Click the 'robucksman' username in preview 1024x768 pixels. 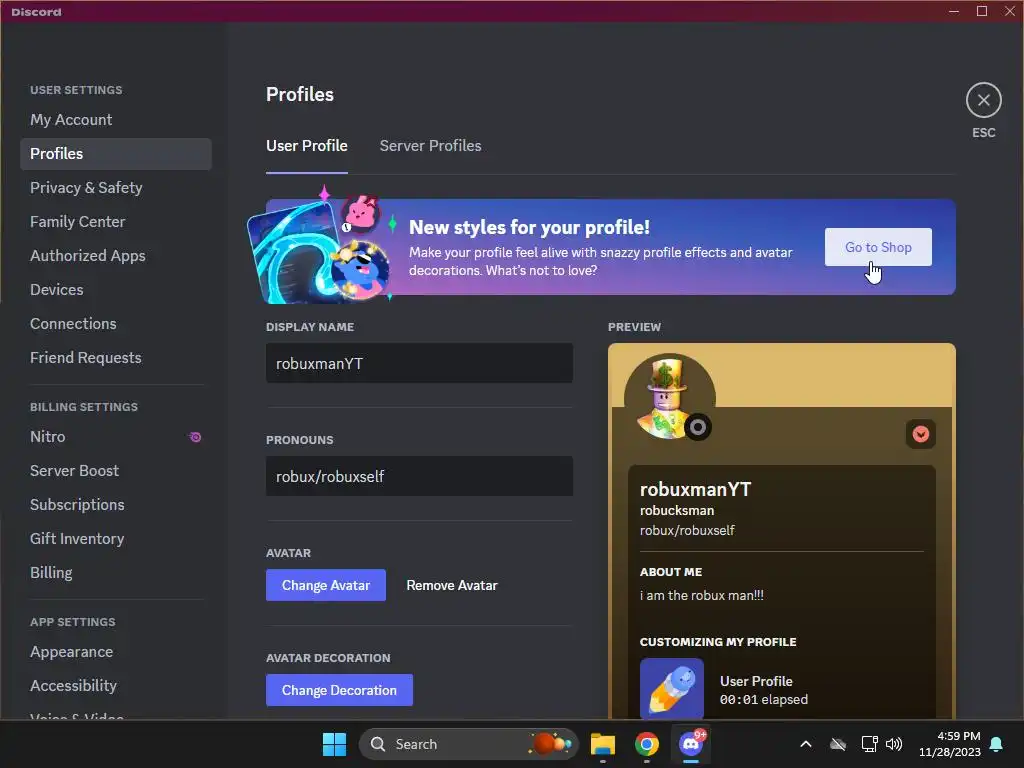point(677,511)
